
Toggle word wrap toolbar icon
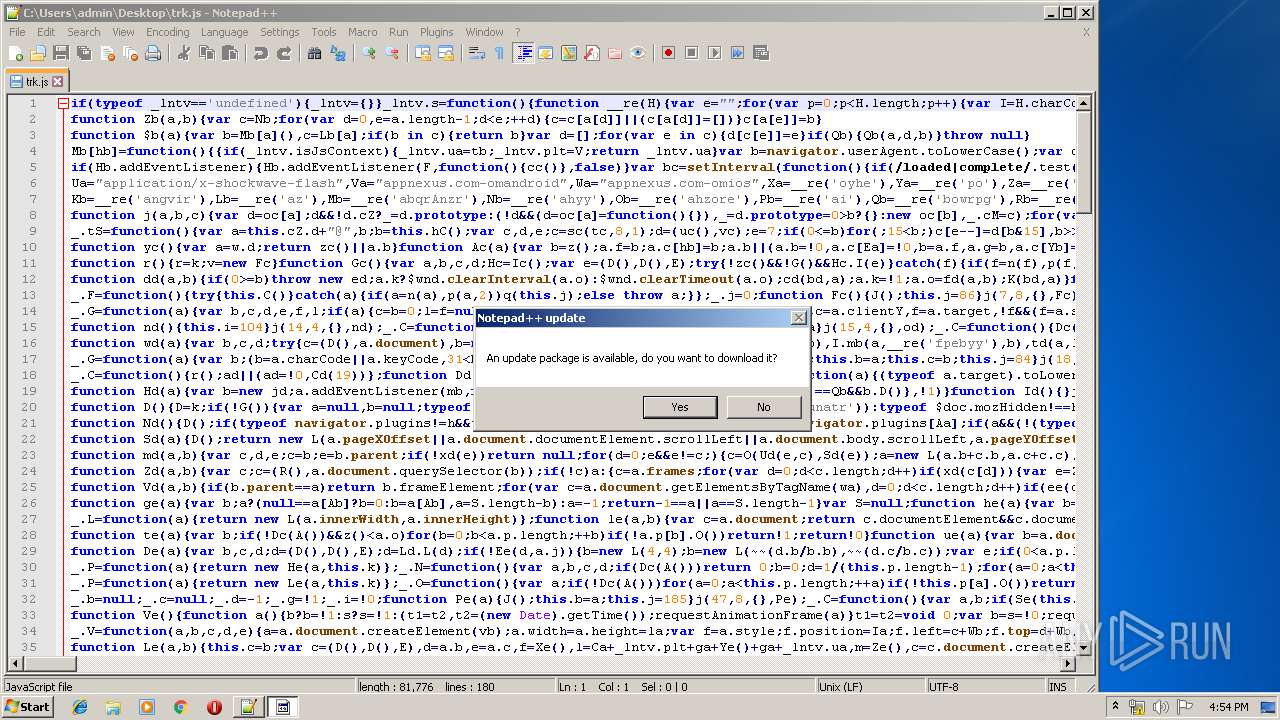477,53
